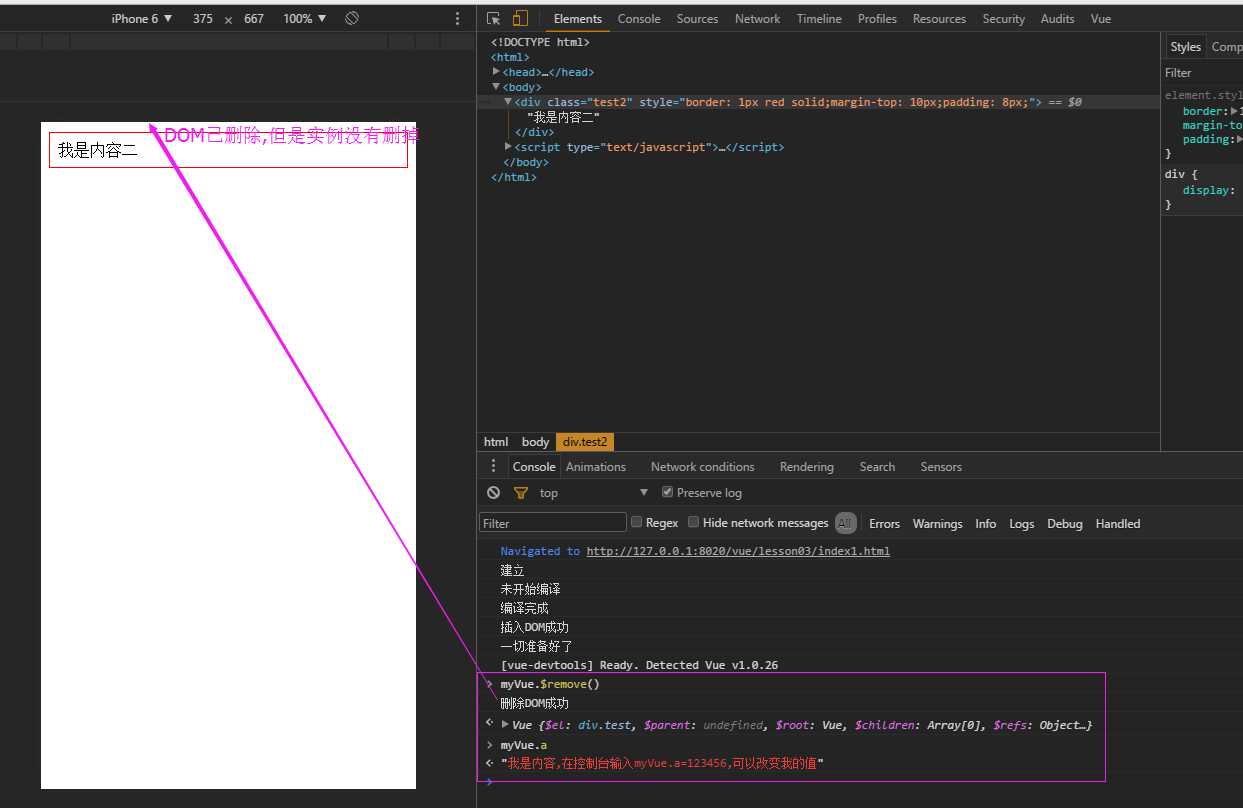This screenshot has width=1243, height=808.
Task: Open the Network tab
Action: coord(757,19)
